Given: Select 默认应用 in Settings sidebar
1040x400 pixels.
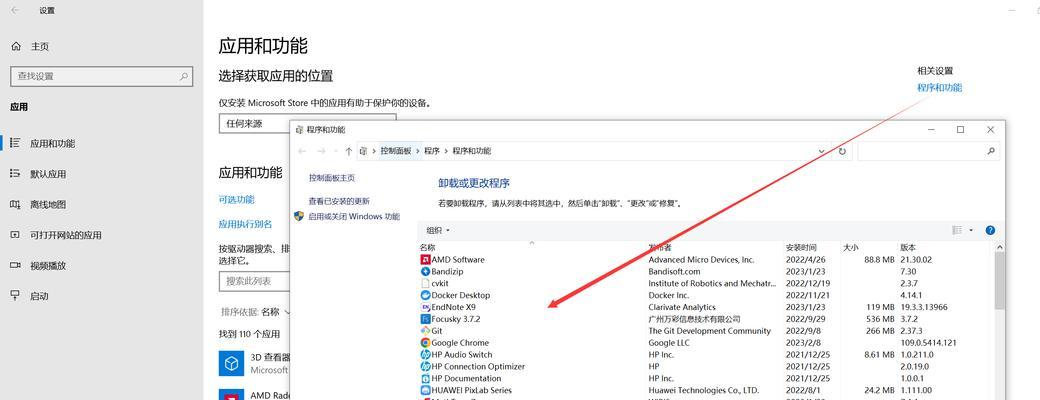Looking at the screenshot, I should tap(101, 174).
